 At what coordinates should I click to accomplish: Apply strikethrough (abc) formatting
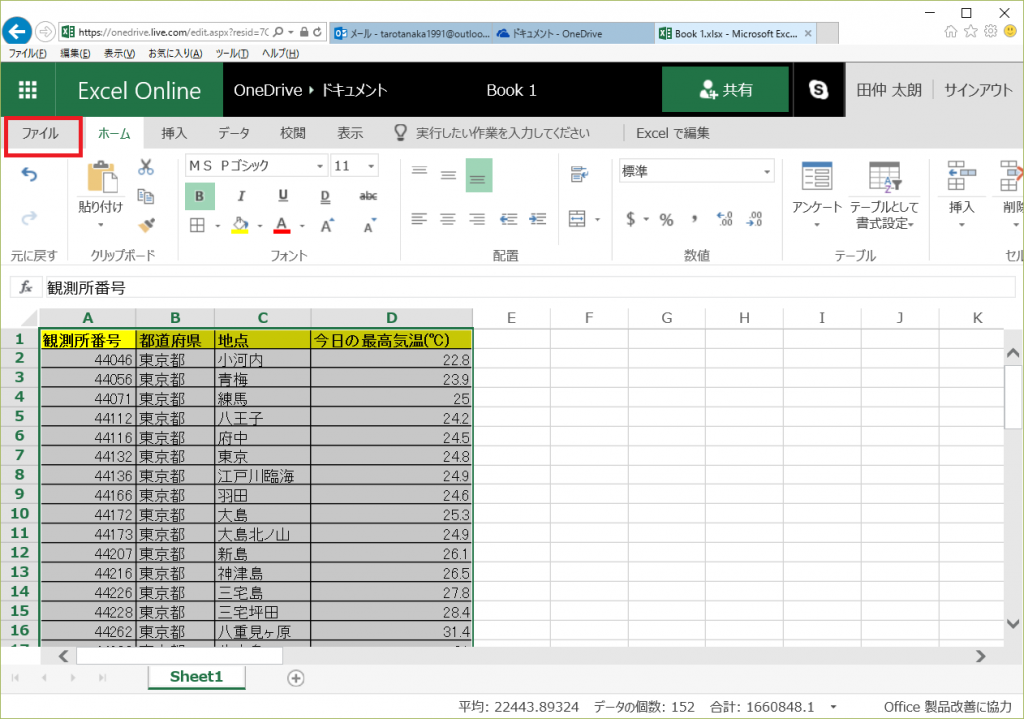pos(368,196)
